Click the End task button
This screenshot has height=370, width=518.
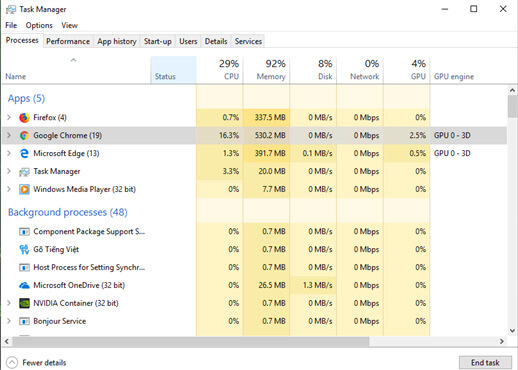coord(485,362)
